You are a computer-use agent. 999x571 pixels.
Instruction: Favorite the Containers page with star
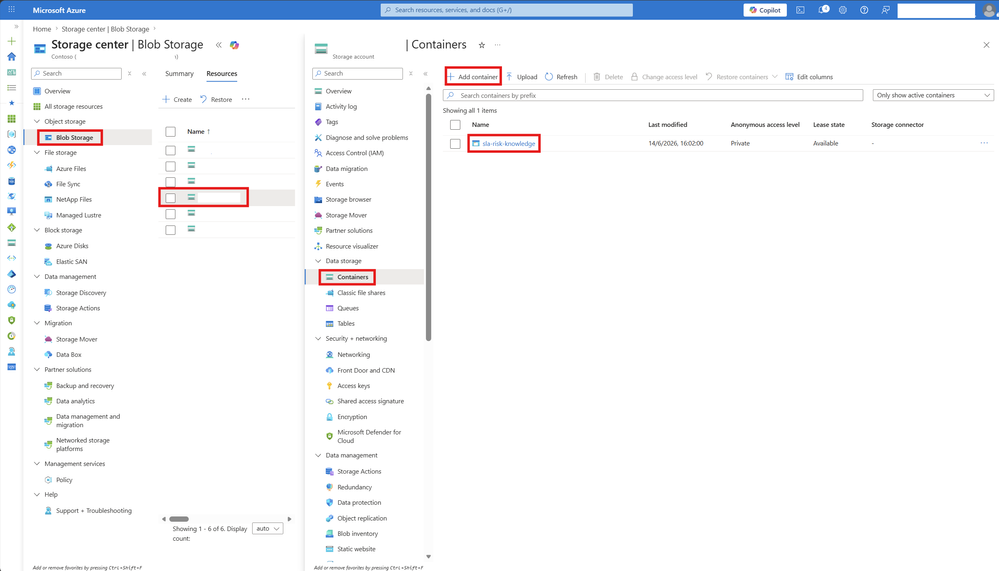pos(482,45)
